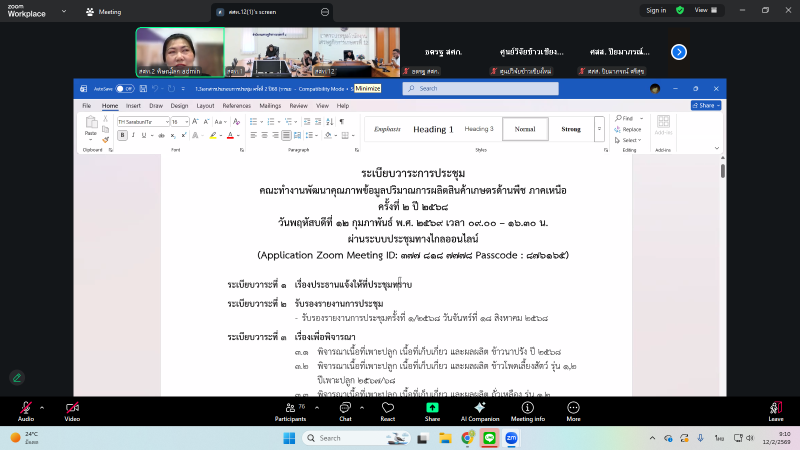The height and width of the screenshot is (450, 800).
Task: Start camera with Video button
Action: 72,411
